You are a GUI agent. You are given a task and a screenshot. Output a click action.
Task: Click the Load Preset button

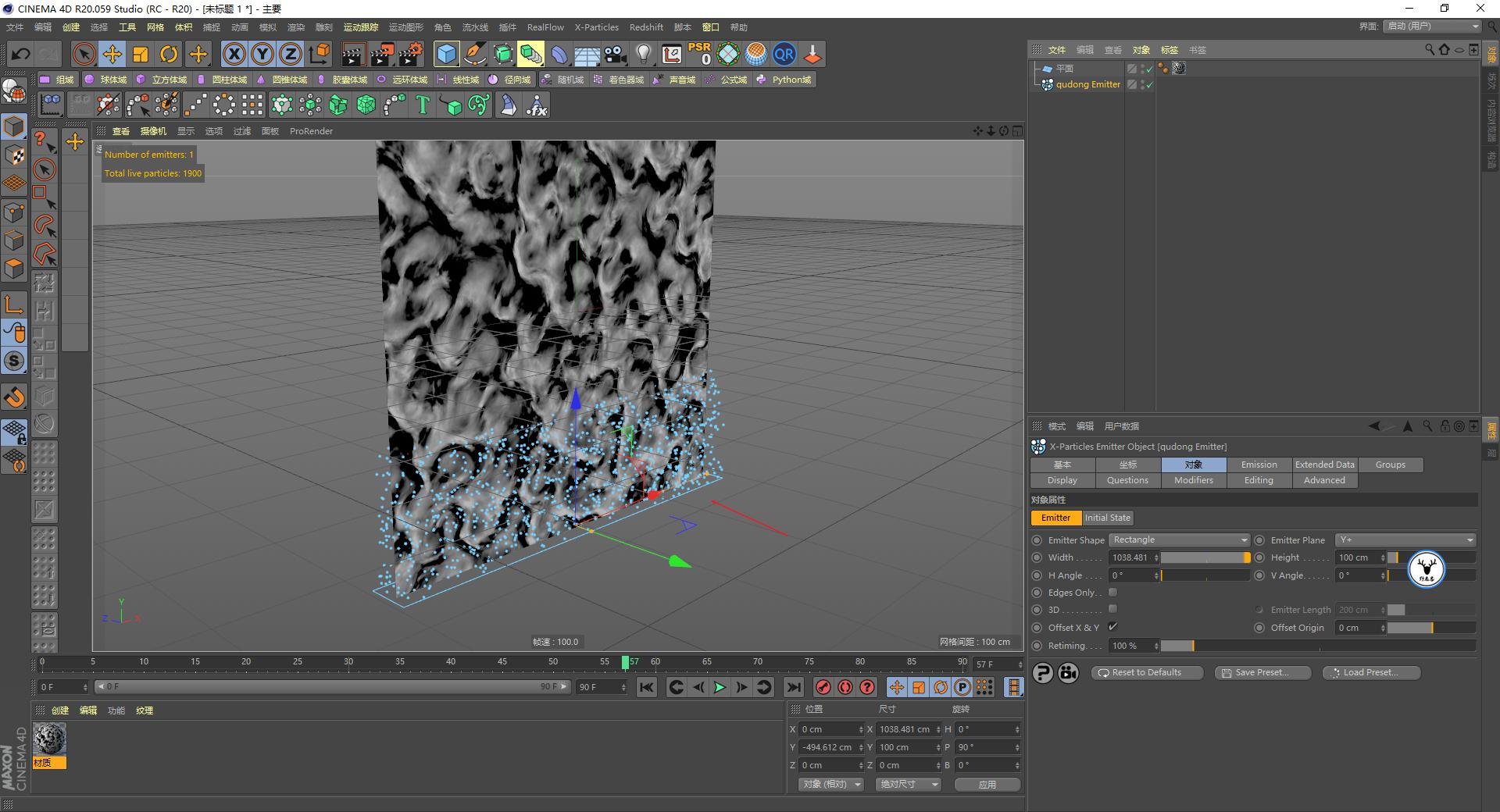pyautogui.click(x=1370, y=672)
